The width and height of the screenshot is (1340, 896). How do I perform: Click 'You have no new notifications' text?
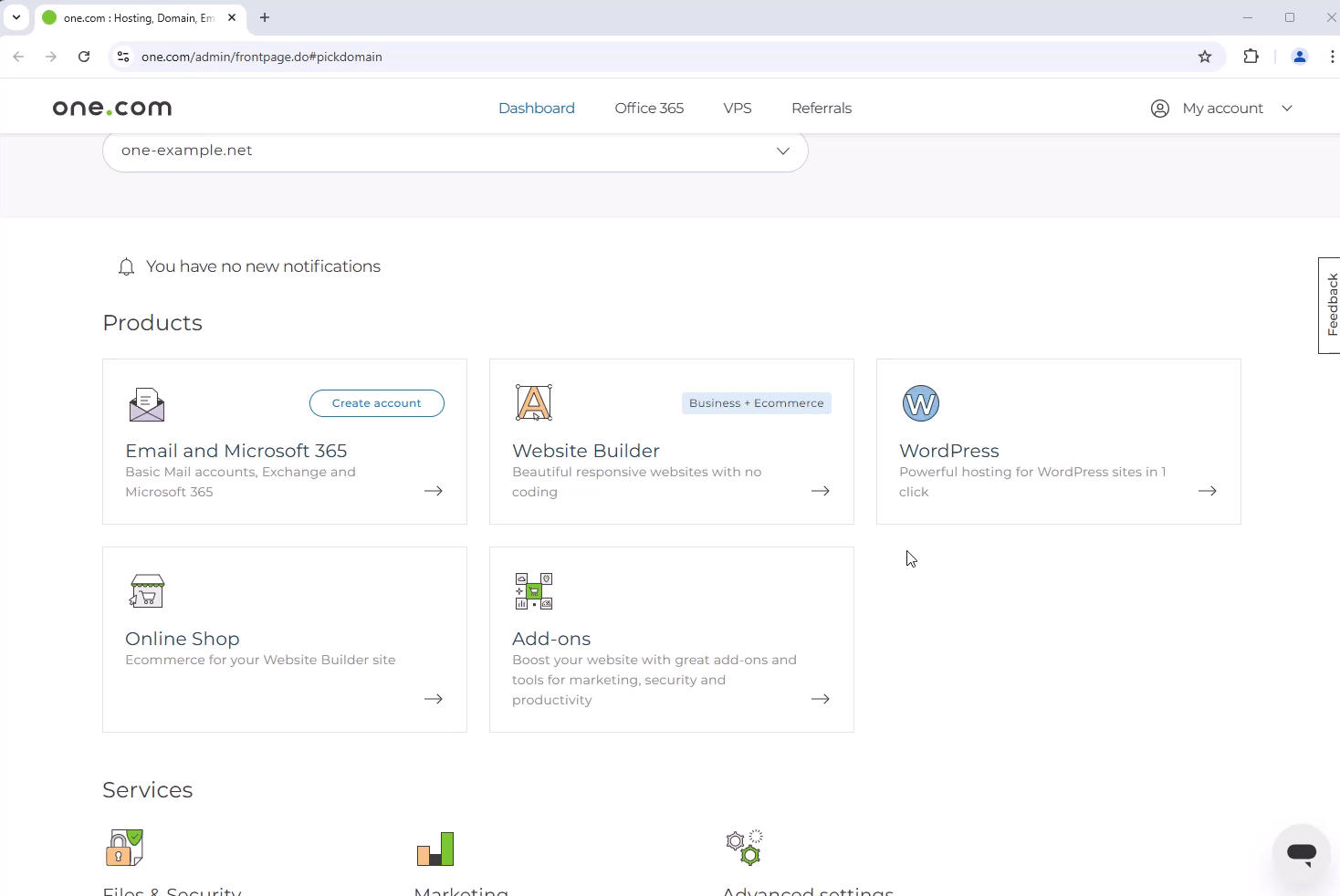[x=263, y=266]
